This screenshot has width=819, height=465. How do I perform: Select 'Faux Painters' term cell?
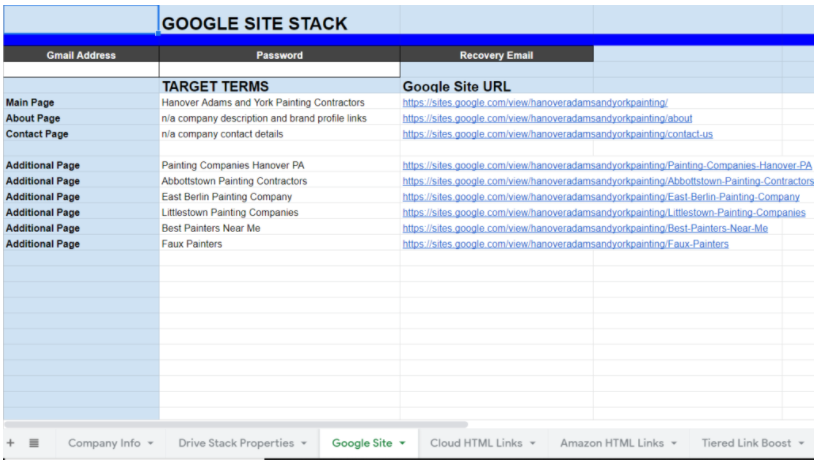tap(279, 244)
